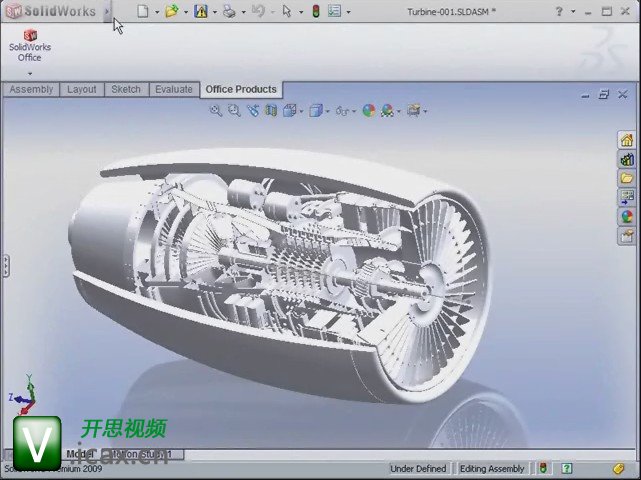The image size is (641, 480).
Task: Click the Edit Appearance color wheel icon
Action: point(368,111)
